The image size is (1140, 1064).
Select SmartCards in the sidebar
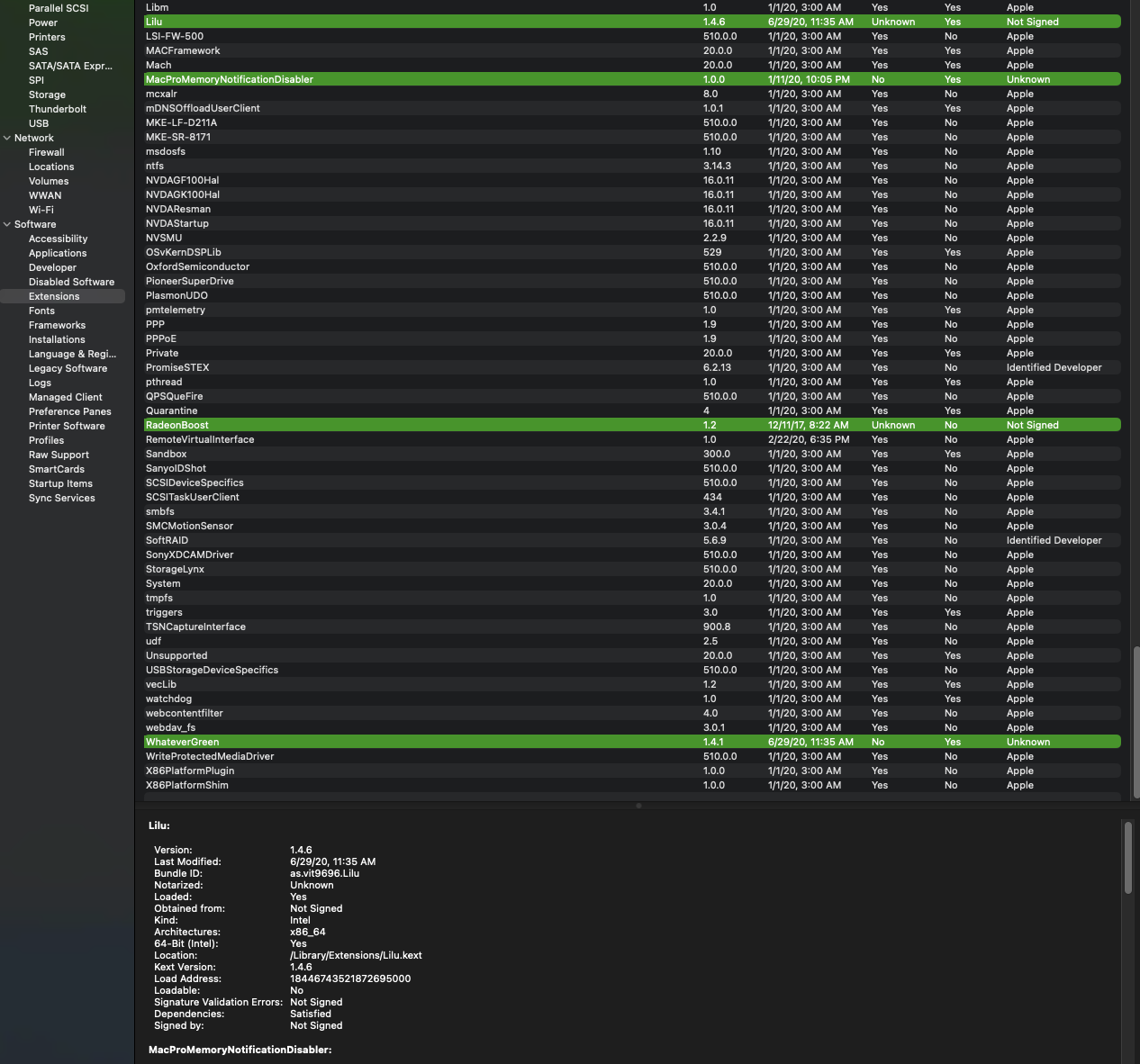[x=56, y=469]
